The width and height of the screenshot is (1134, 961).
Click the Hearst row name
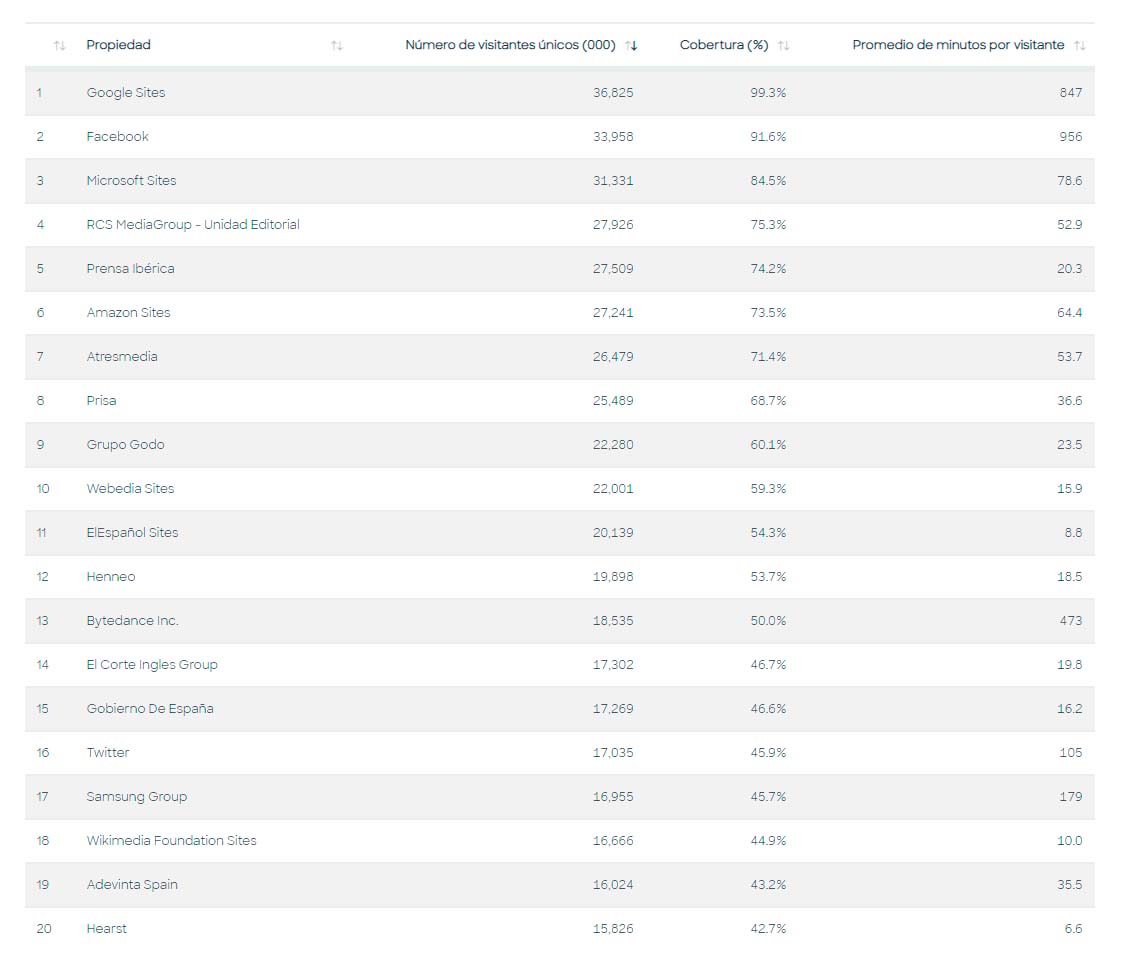(x=106, y=929)
